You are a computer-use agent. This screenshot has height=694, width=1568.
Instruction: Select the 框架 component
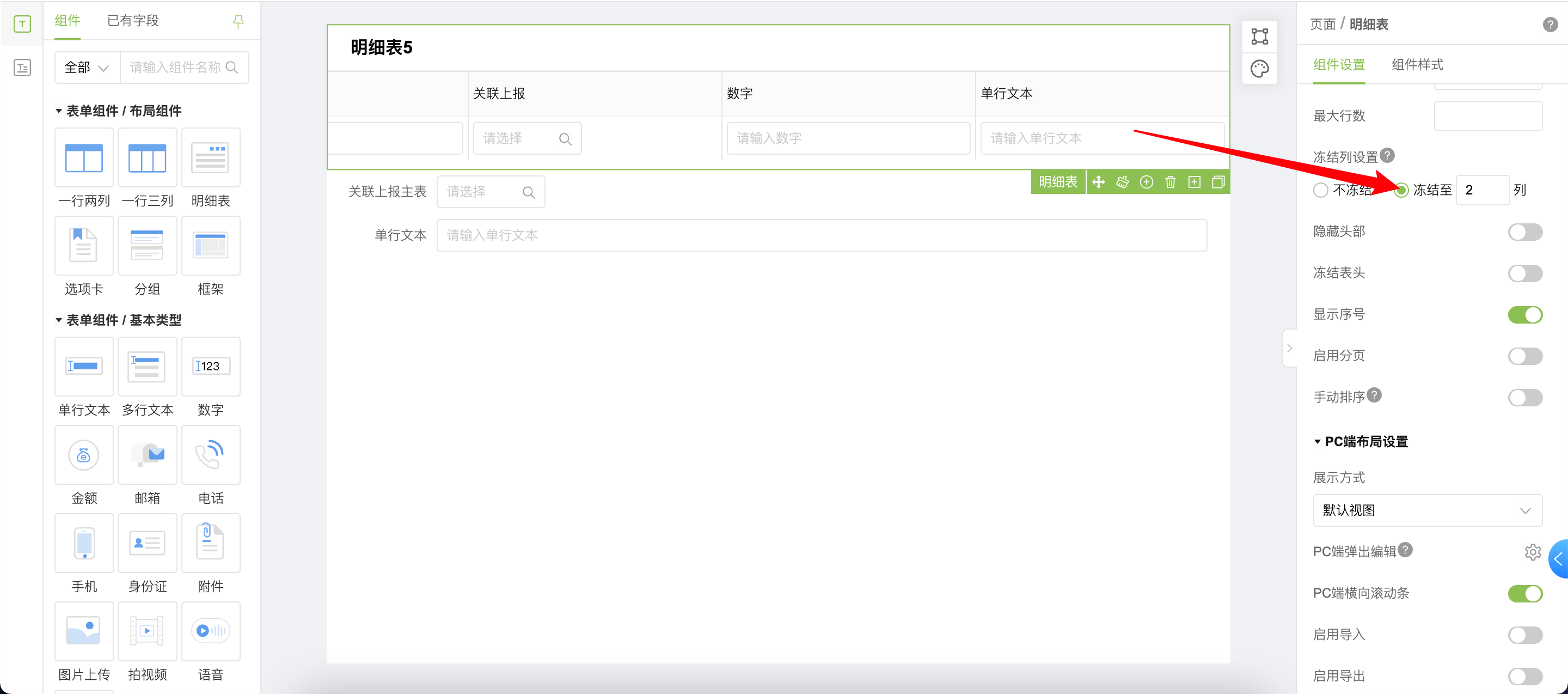pyautogui.click(x=211, y=246)
